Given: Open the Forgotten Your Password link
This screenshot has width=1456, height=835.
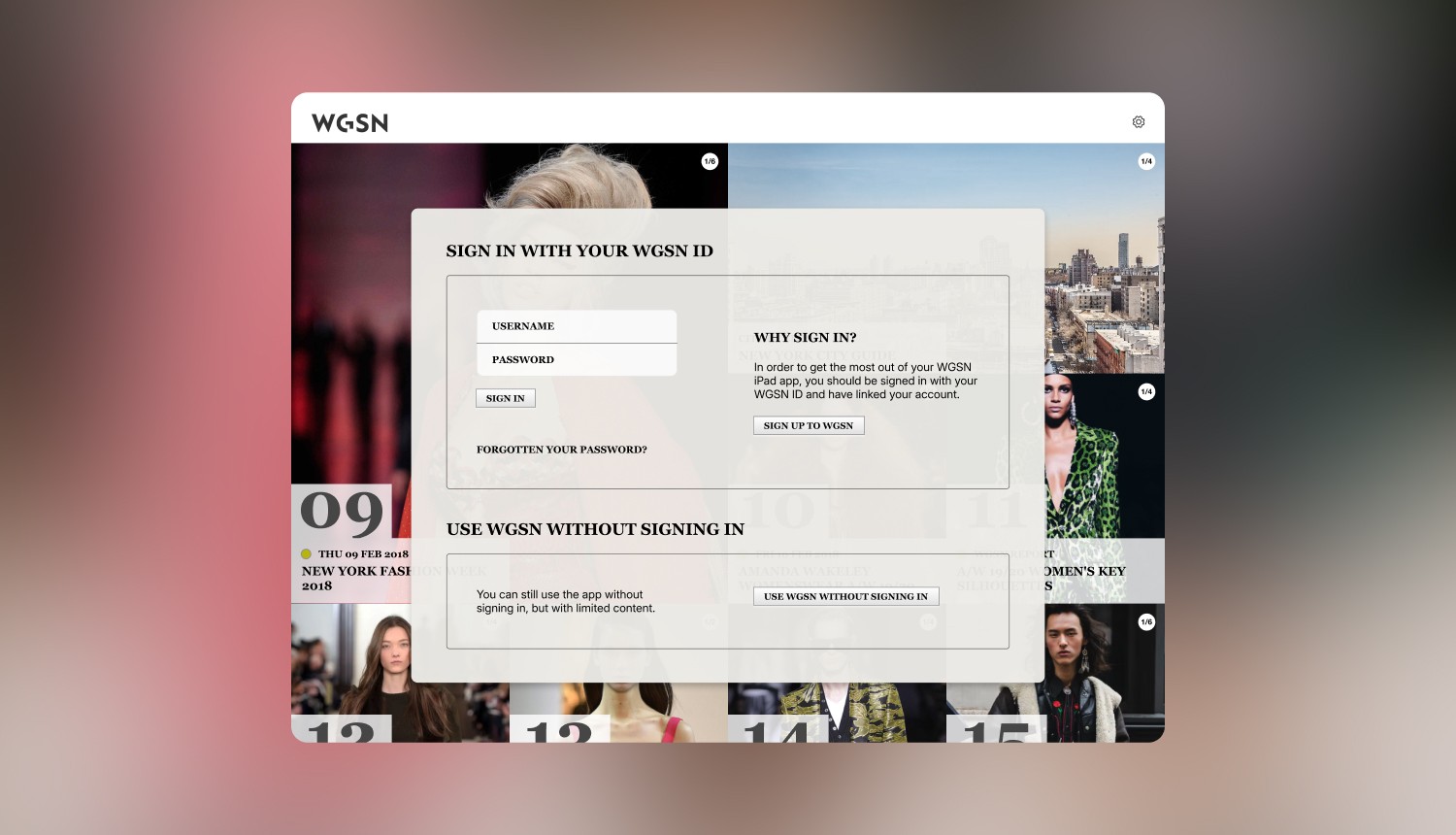Looking at the screenshot, I should [x=561, y=450].
